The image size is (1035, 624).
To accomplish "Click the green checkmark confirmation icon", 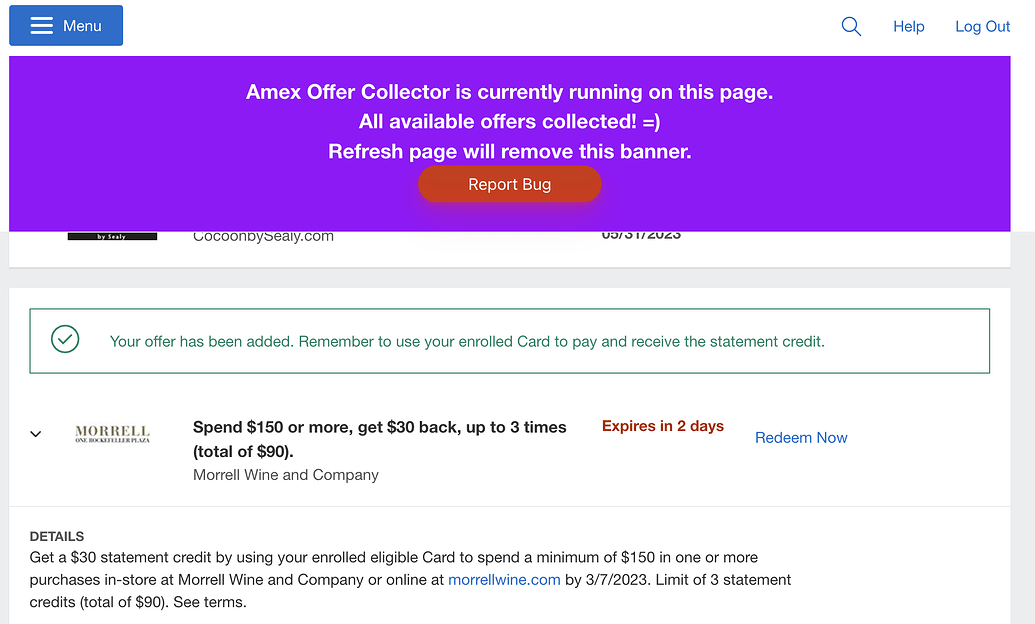I will tap(64, 339).
